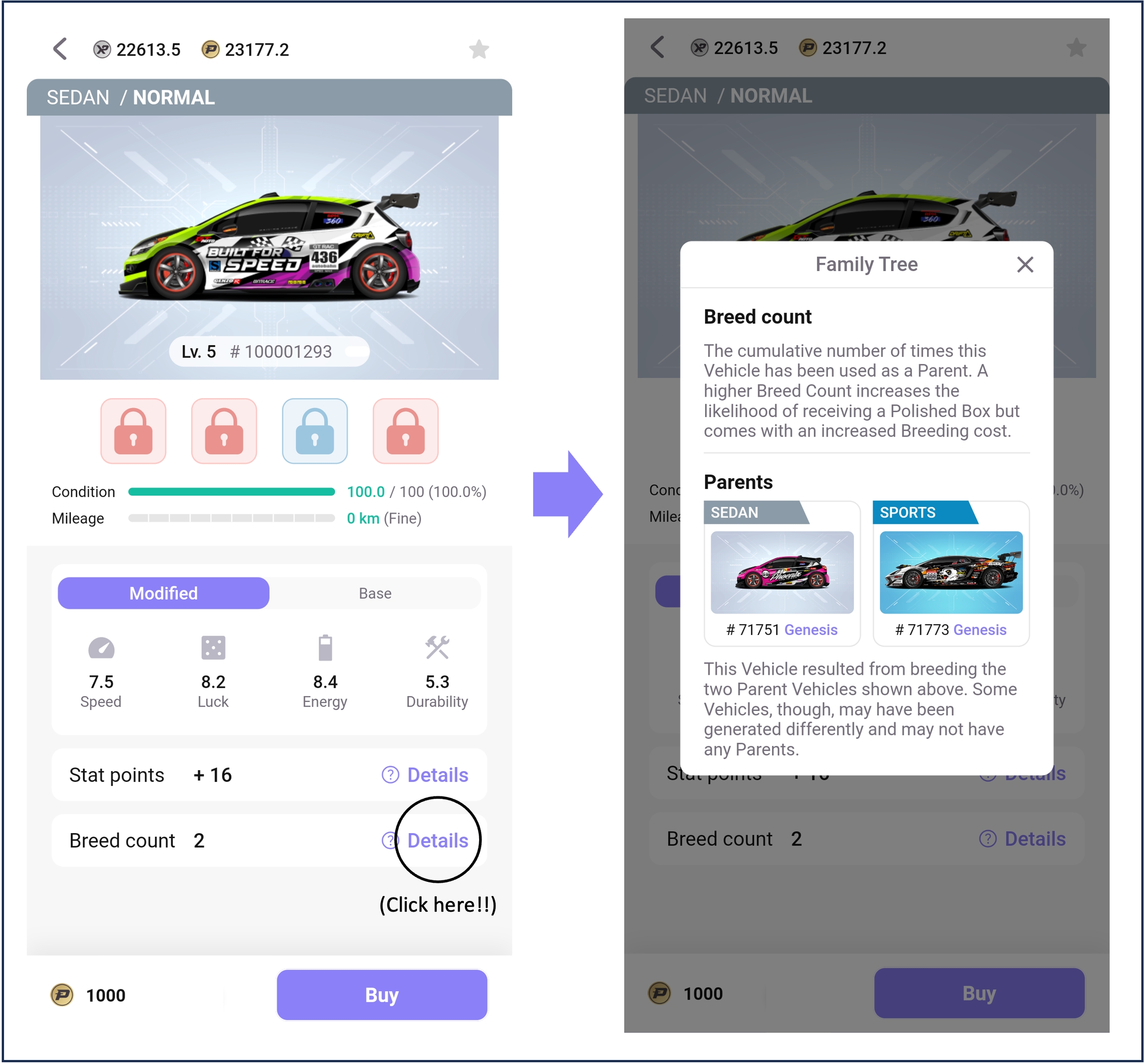Screen dimensions: 1144x1064
Task: Switch to the Base stats tab
Action: coord(375,593)
